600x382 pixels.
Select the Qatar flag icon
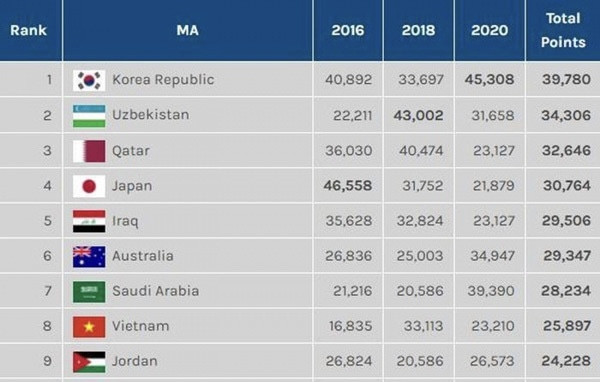pos(89,151)
